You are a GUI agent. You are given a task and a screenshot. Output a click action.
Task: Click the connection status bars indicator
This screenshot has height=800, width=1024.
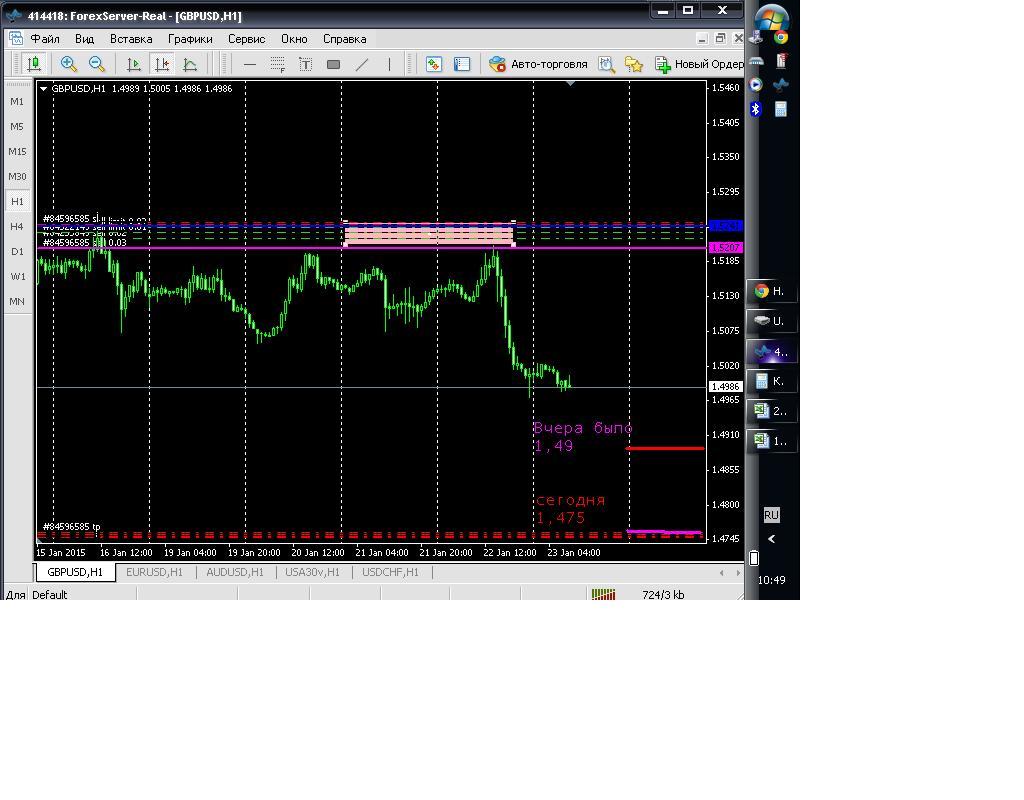(603, 594)
